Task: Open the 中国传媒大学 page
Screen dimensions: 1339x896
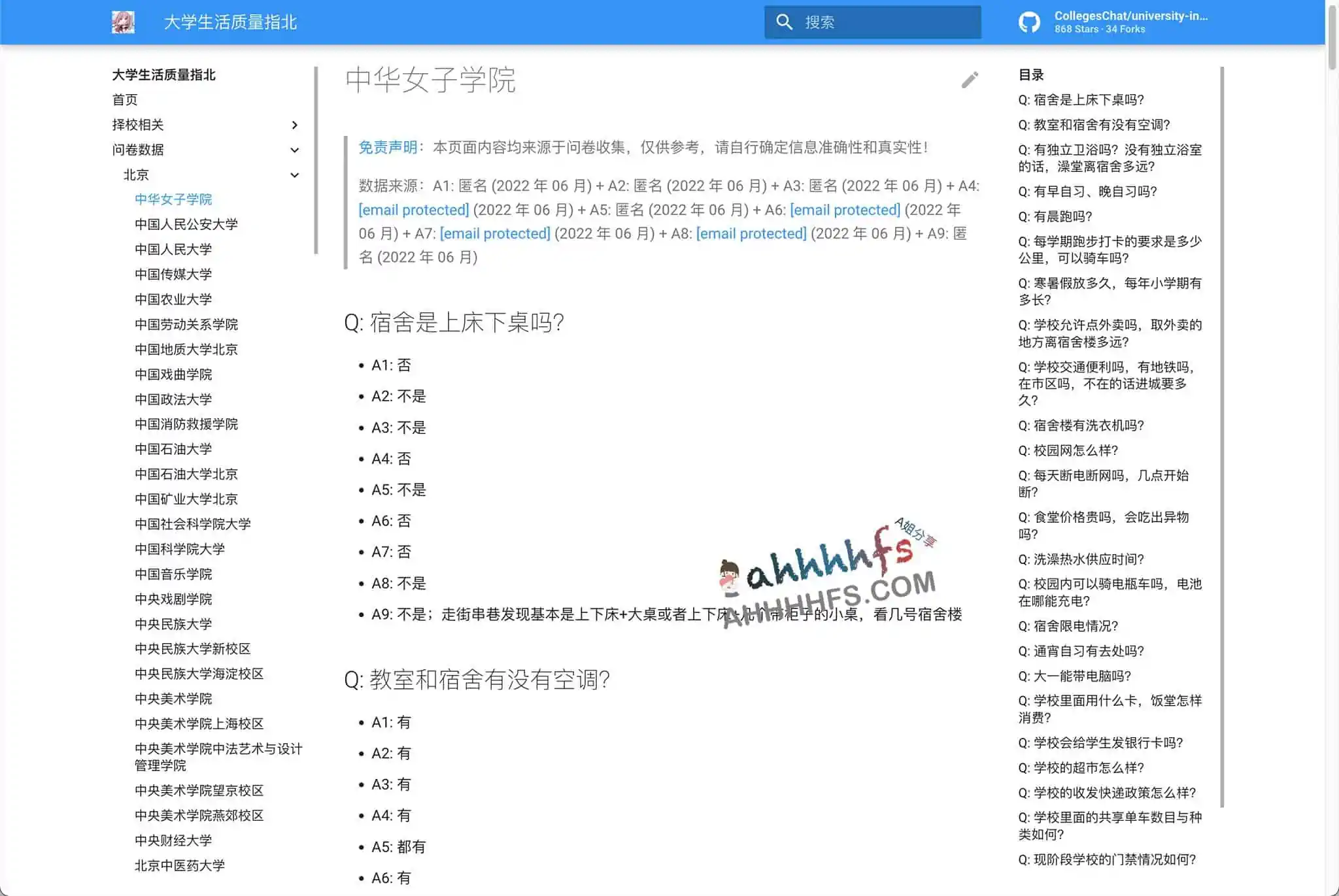Action: (x=173, y=274)
